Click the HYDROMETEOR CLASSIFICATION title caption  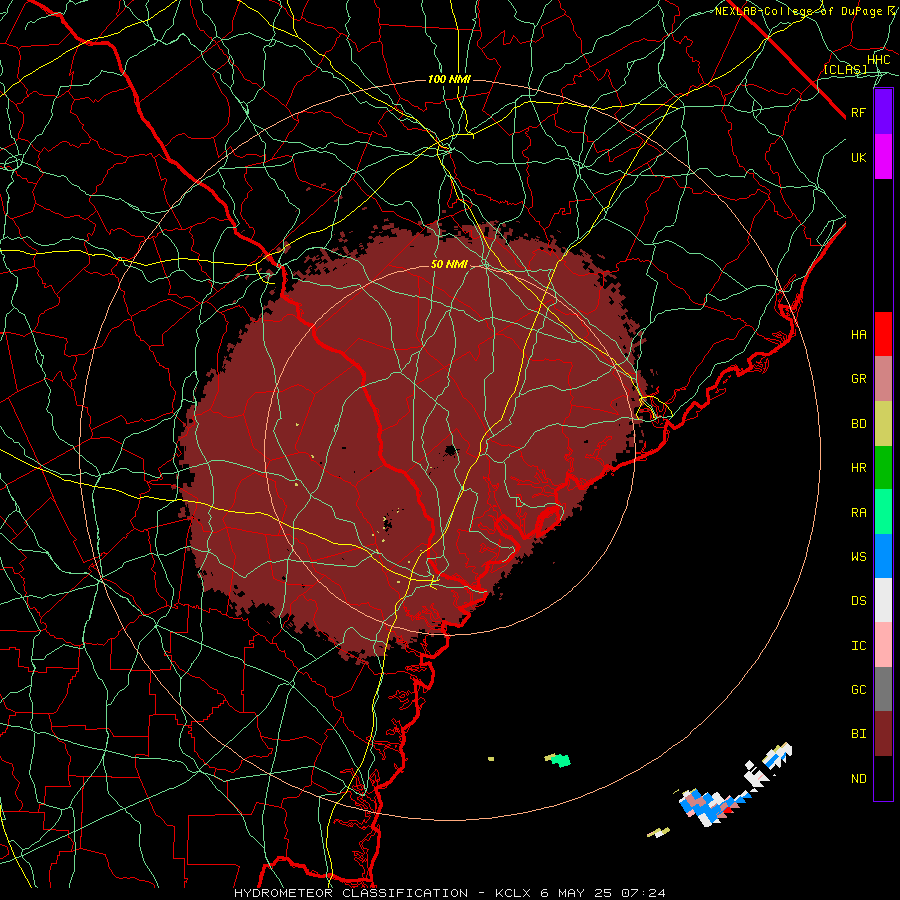[449, 893]
